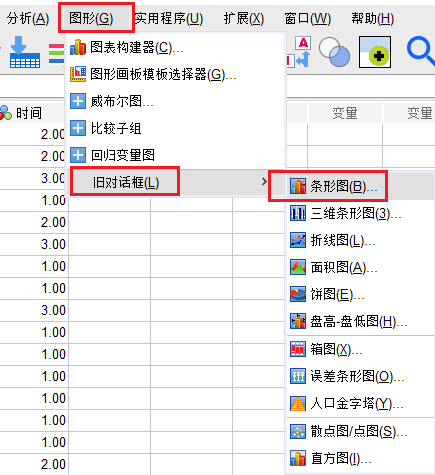Click the overlapping circles toolbar icon

[x=334, y=52]
